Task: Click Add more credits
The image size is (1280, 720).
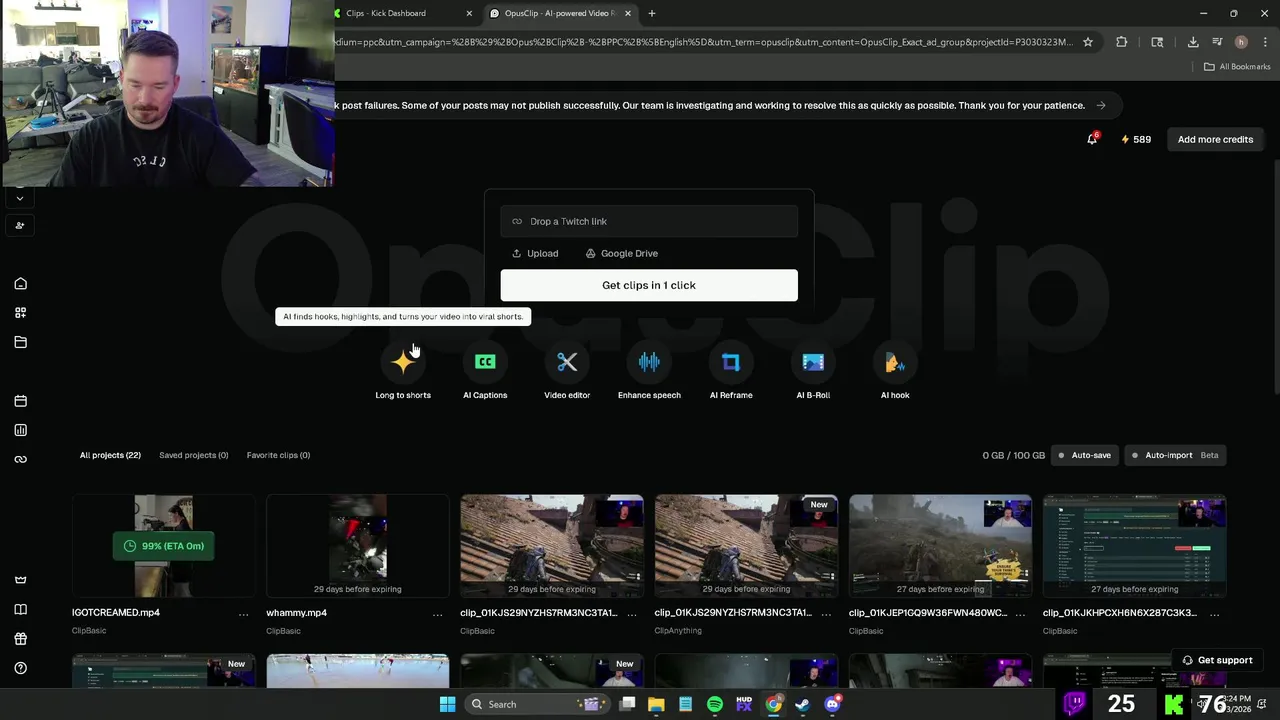Action: pyautogui.click(x=1215, y=139)
